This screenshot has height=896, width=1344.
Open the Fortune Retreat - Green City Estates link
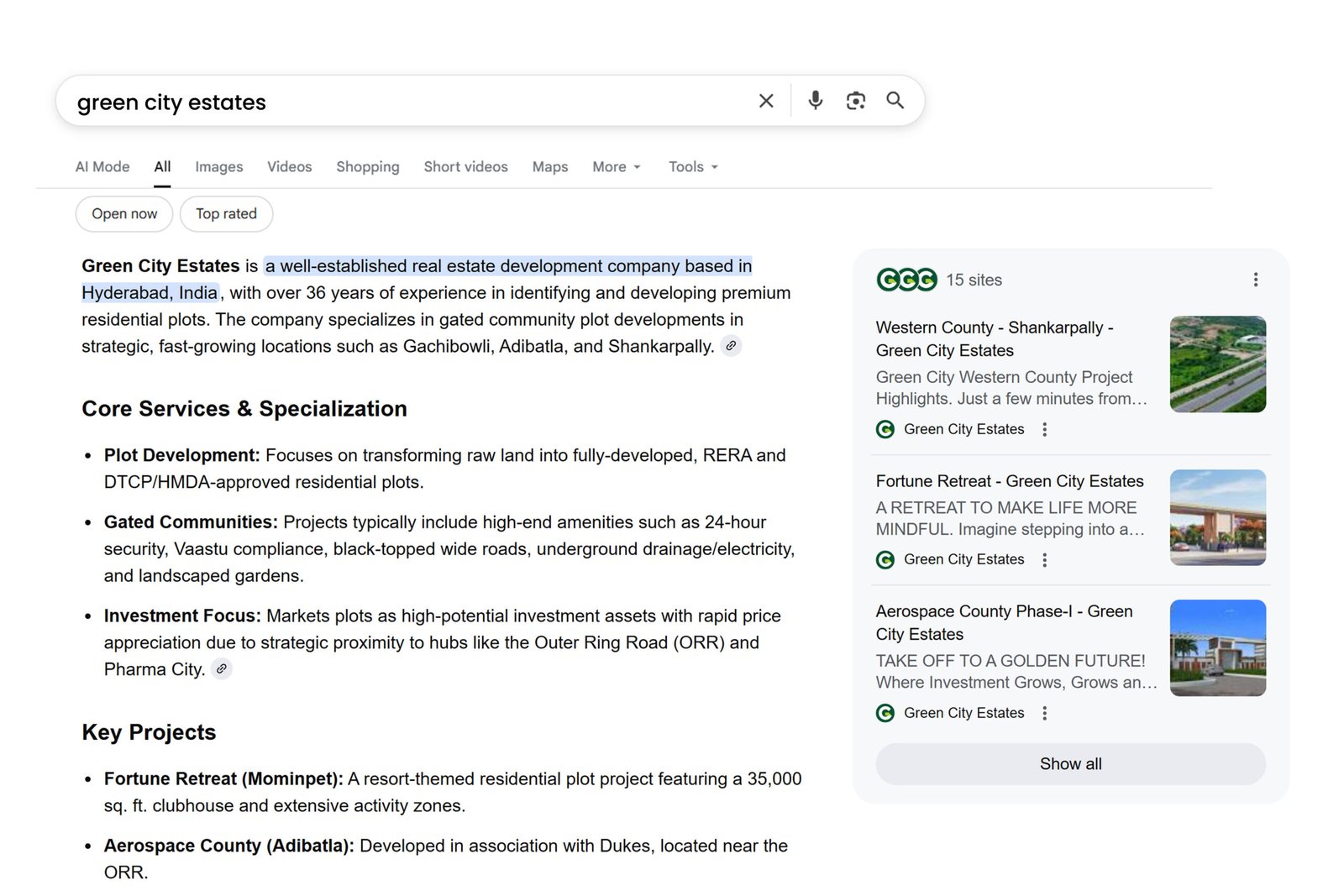pyautogui.click(x=1009, y=481)
